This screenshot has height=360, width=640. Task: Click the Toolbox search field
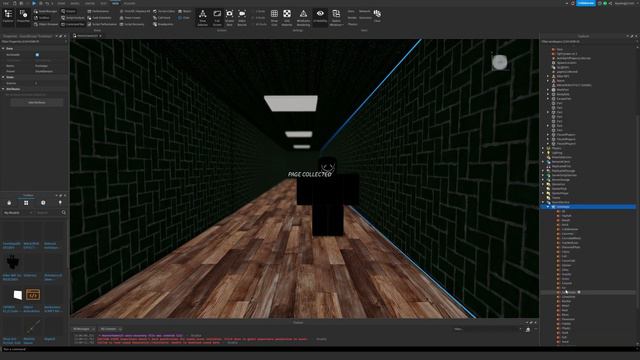pyautogui.click(x=48, y=213)
